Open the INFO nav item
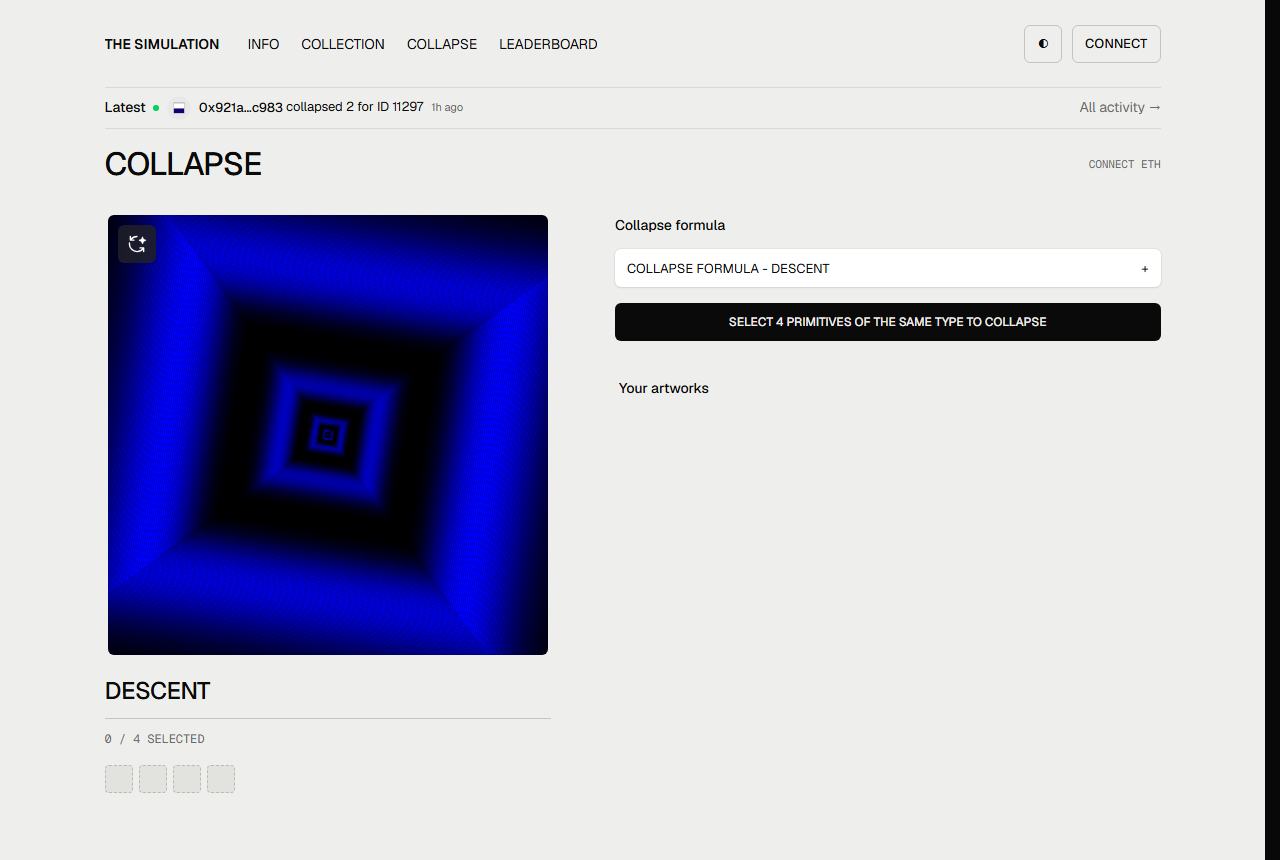1280x860 pixels. tap(263, 44)
